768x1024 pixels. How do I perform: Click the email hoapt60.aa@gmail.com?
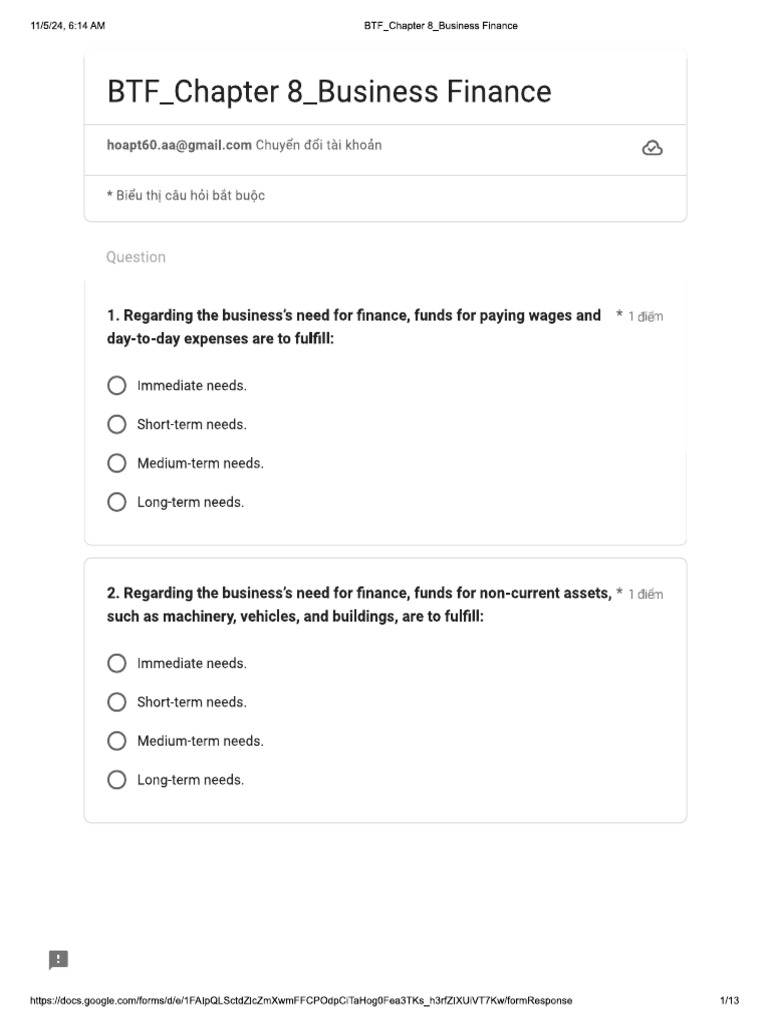click(179, 146)
